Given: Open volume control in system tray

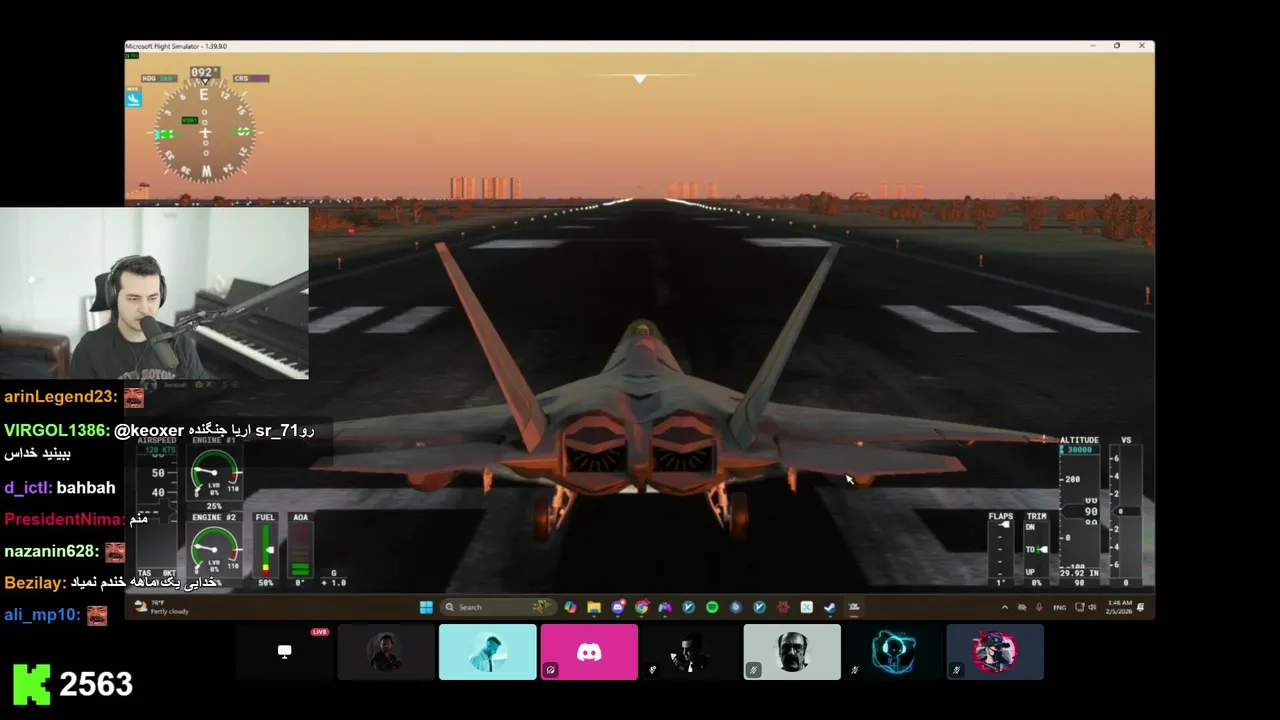Looking at the screenshot, I should click(x=1091, y=607).
